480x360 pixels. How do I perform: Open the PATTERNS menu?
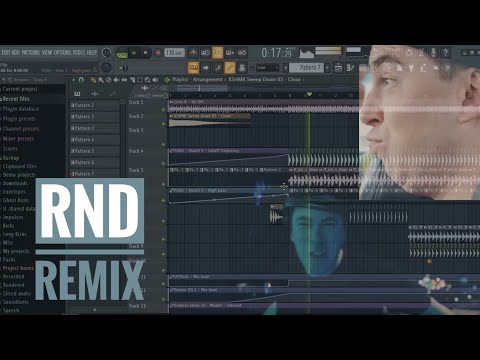tap(31, 52)
